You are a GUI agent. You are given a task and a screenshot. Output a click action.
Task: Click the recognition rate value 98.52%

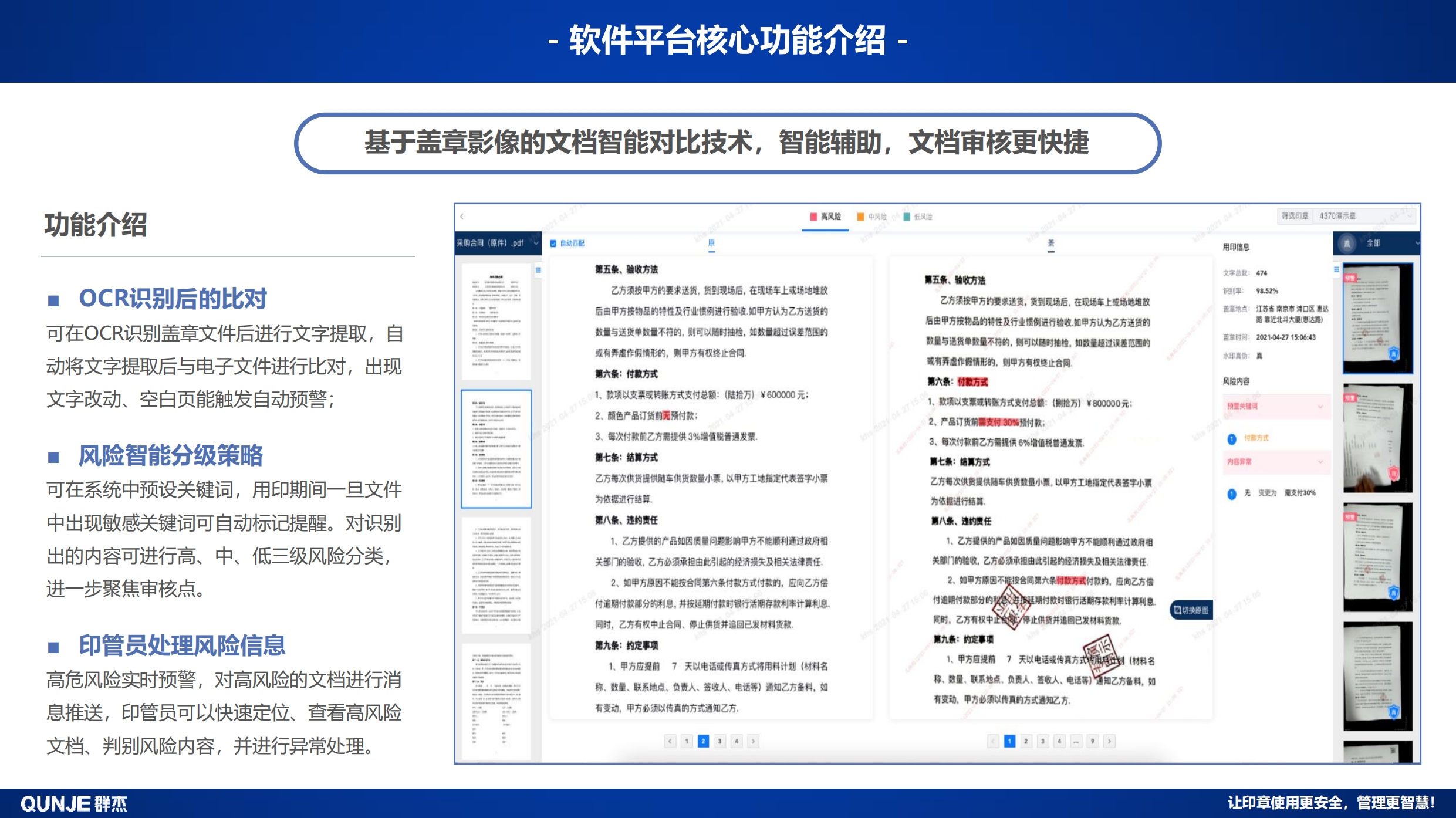1267,291
